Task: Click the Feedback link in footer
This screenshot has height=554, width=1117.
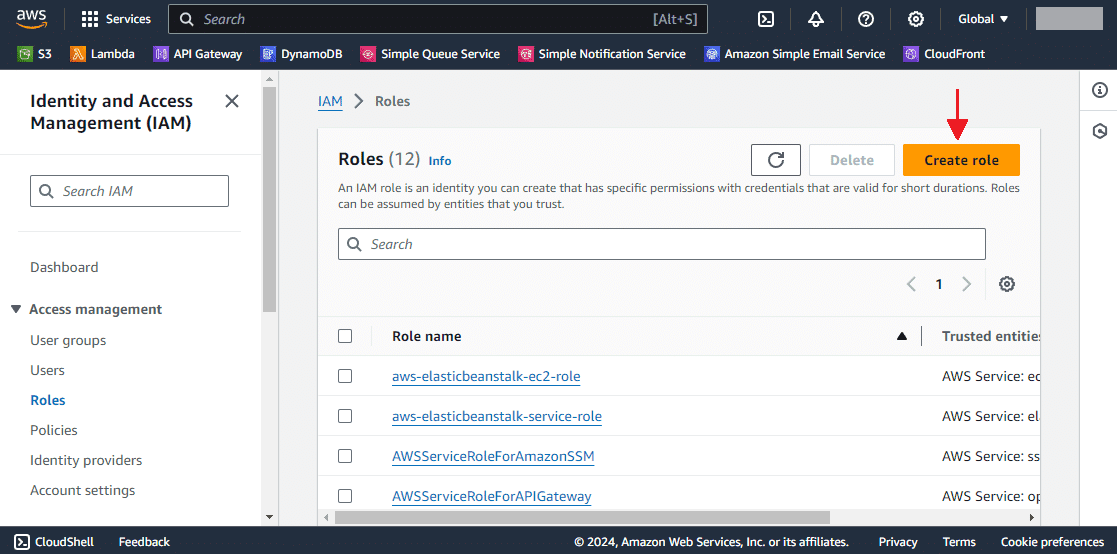Action: point(144,542)
